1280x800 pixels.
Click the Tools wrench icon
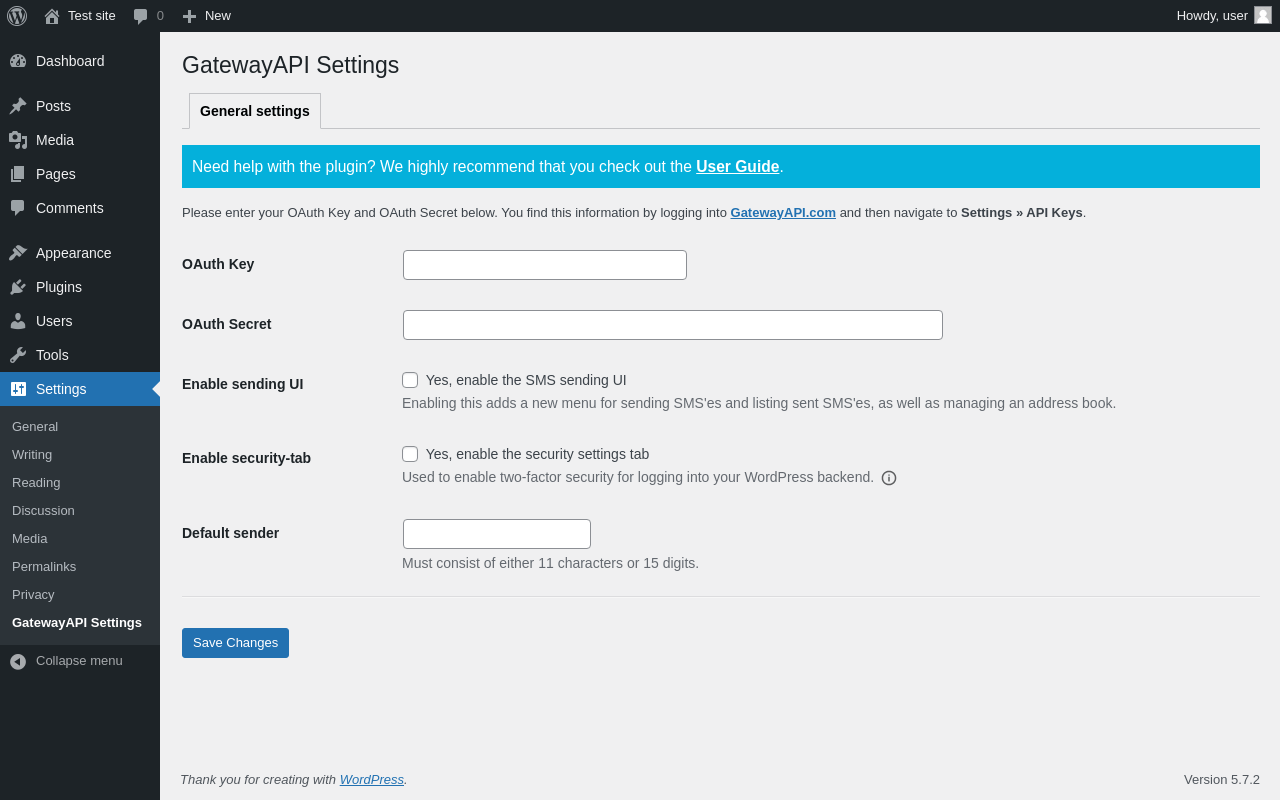(18, 355)
